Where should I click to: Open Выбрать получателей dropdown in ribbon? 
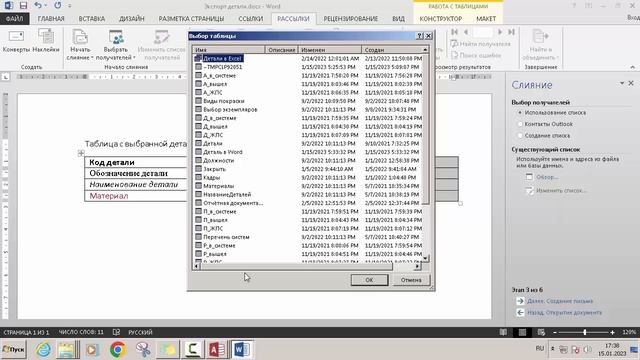pyautogui.click(x=116, y=45)
